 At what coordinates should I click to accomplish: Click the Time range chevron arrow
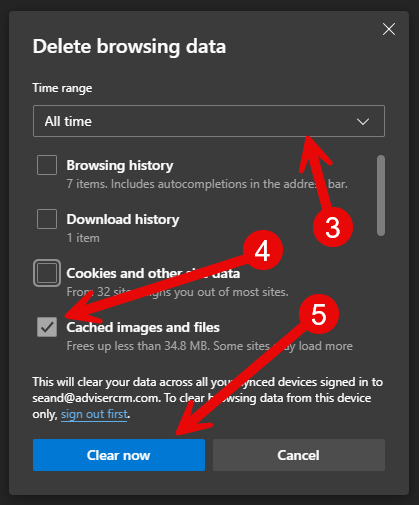(x=363, y=121)
